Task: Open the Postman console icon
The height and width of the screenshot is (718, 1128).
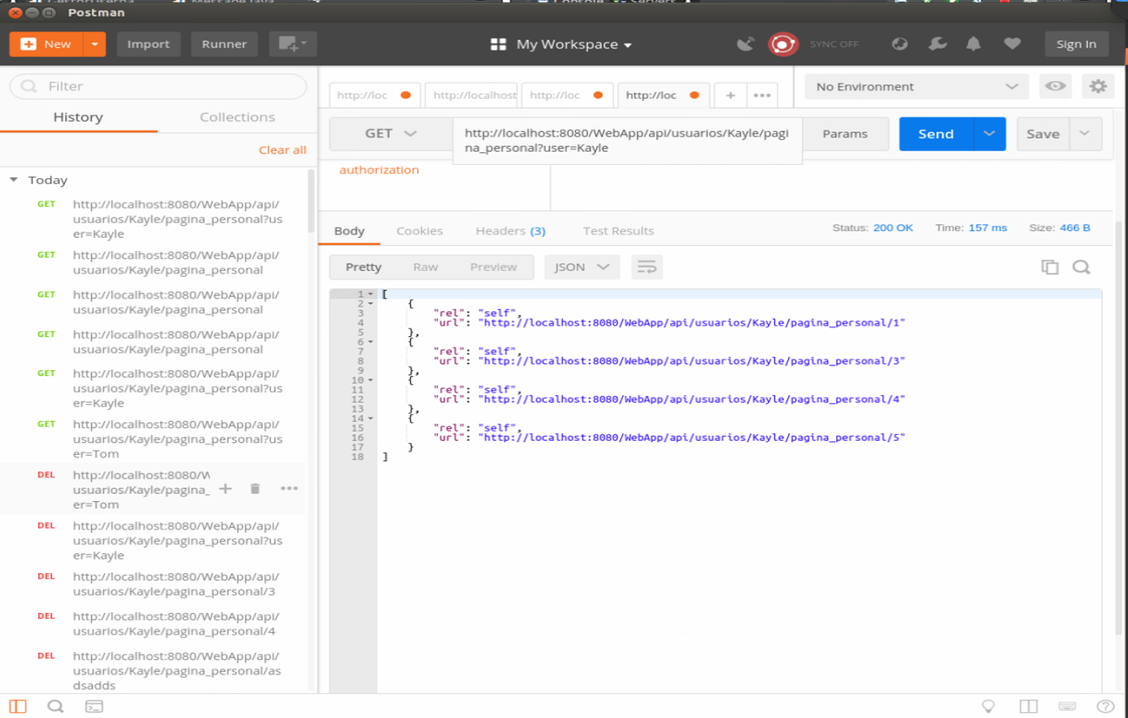Action: (x=94, y=706)
